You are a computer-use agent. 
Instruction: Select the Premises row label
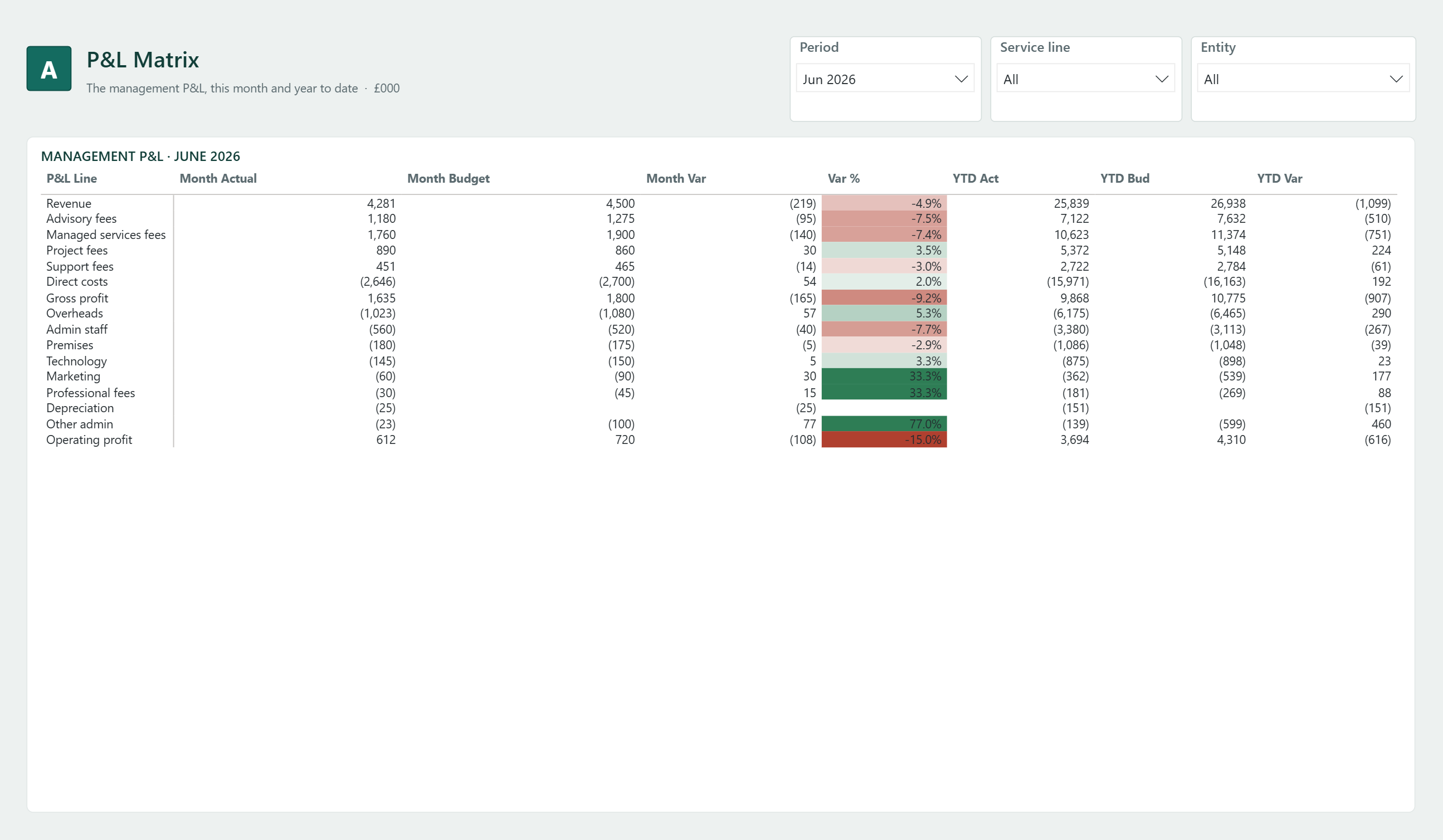(x=69, y=345)
